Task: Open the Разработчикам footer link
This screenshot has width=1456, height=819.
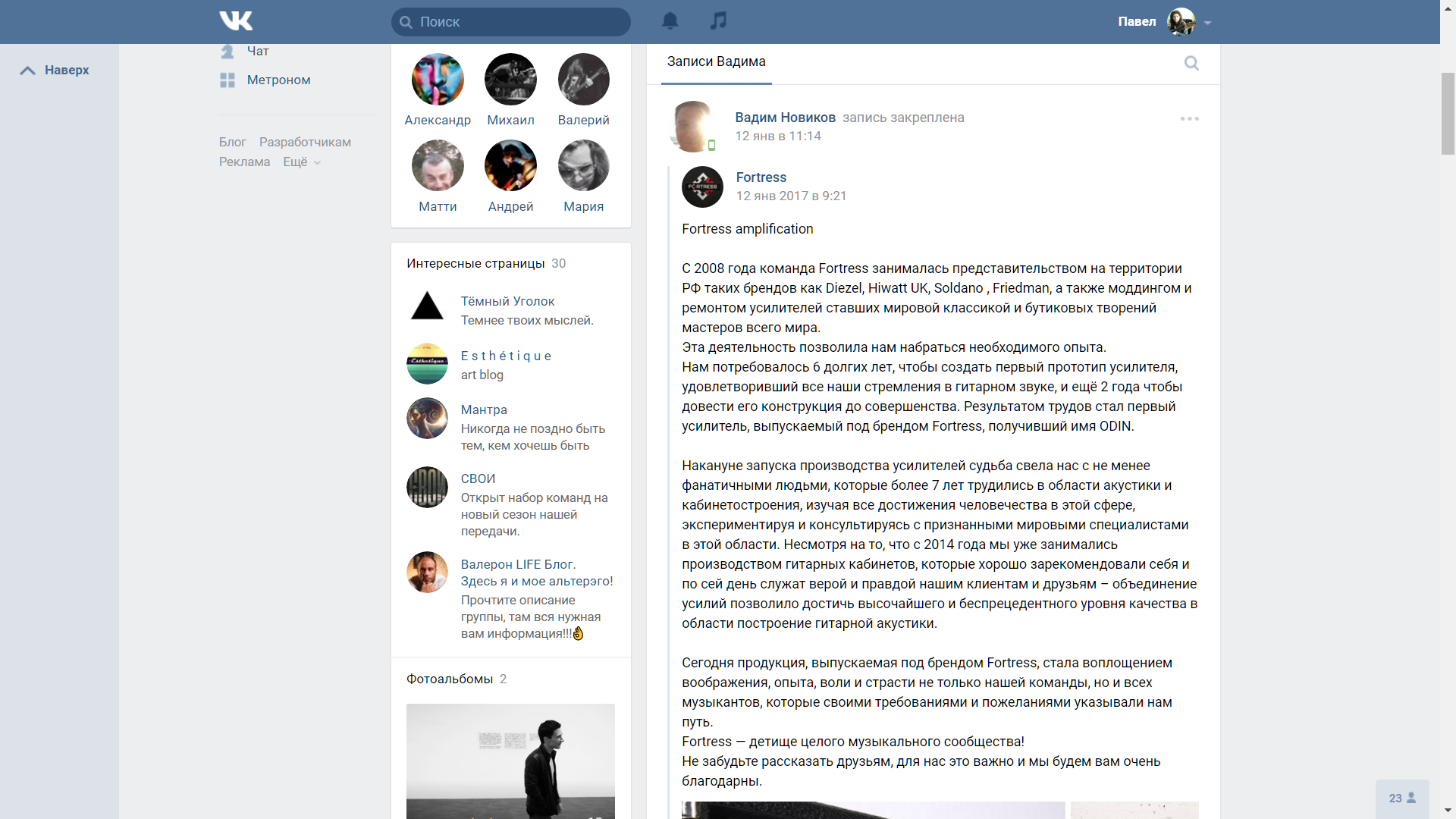Action: (305, 142)
